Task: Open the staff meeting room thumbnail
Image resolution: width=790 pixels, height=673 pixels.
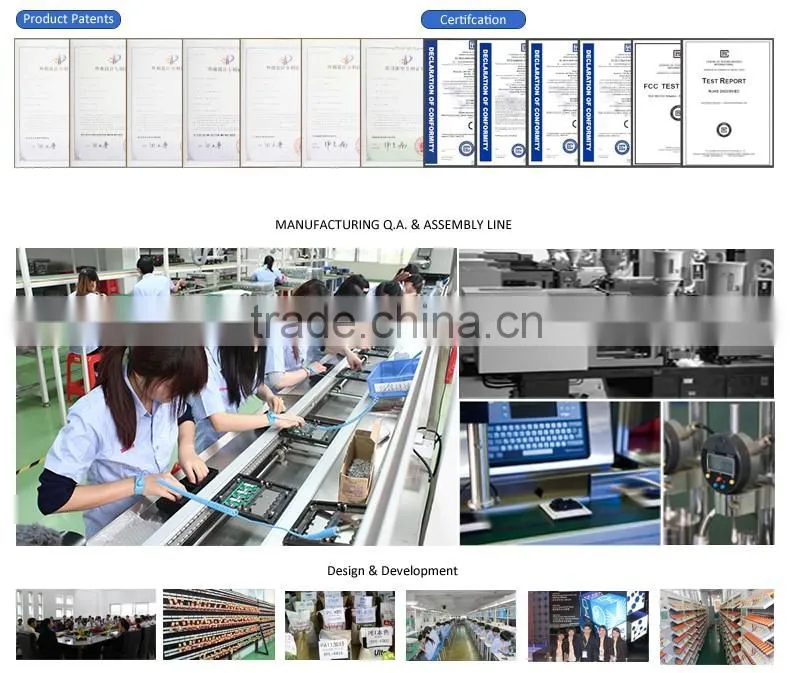Action: click(x=86, y=625)
